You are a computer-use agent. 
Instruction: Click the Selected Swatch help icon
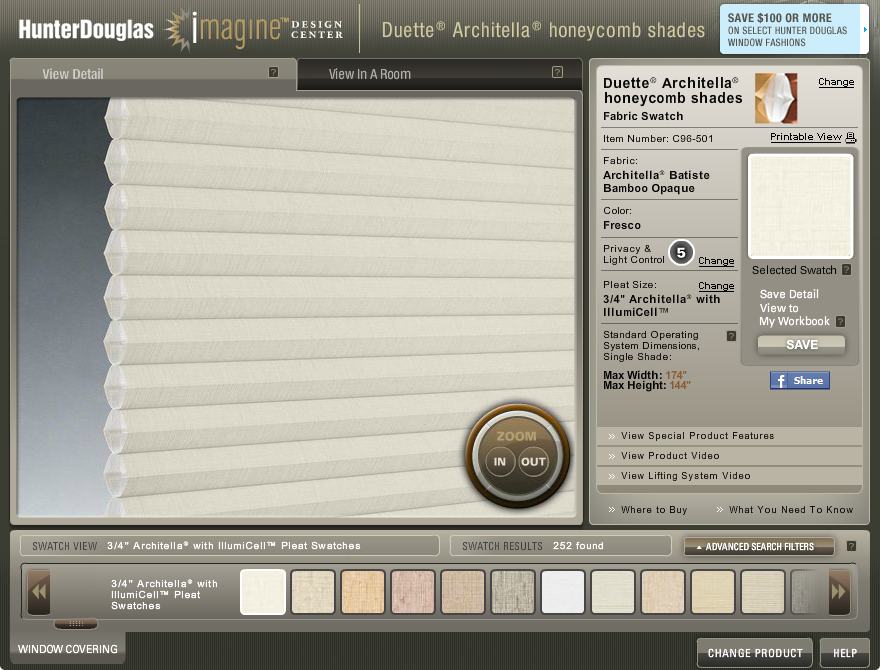[x=846, y=270]
